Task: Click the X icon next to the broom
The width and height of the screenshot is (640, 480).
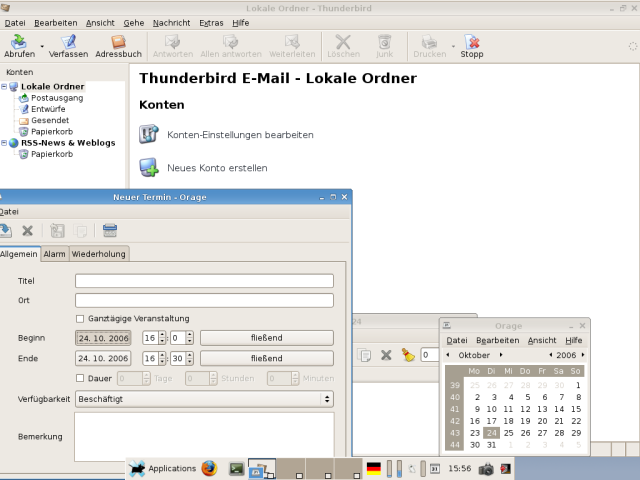Action: [386, 355]
